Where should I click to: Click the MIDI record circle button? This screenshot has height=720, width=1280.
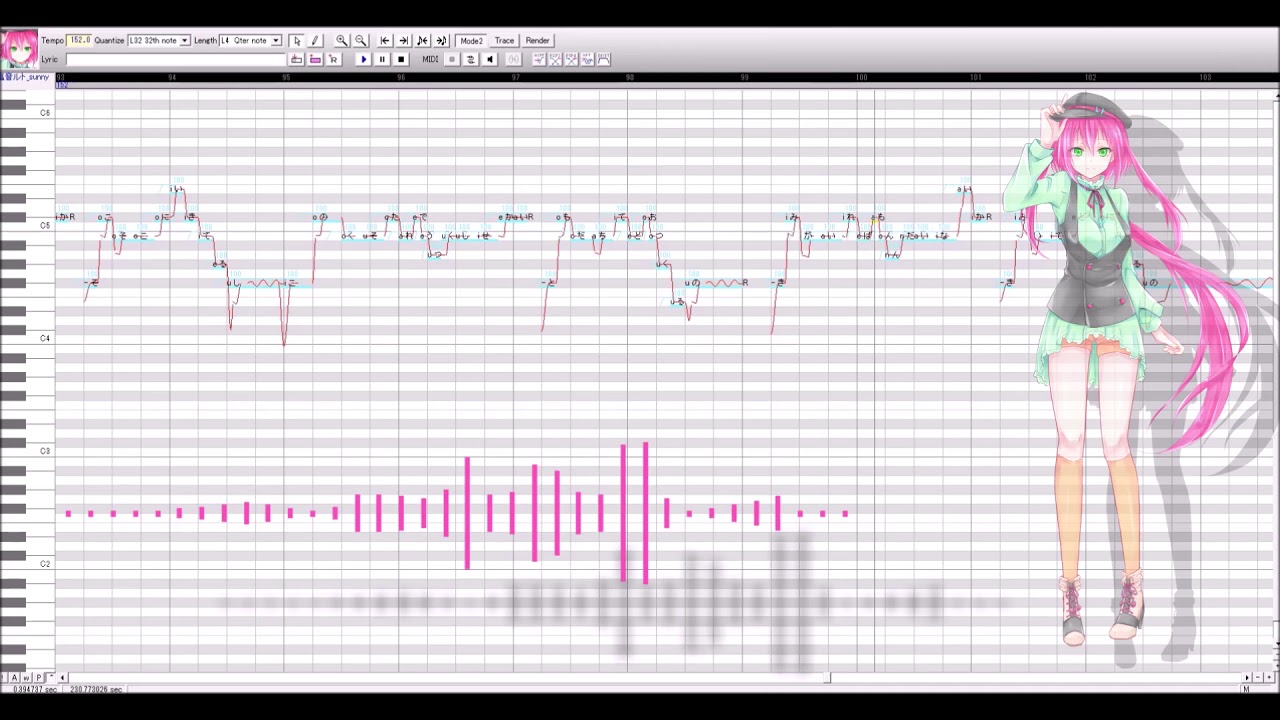(x=452, y=60)
